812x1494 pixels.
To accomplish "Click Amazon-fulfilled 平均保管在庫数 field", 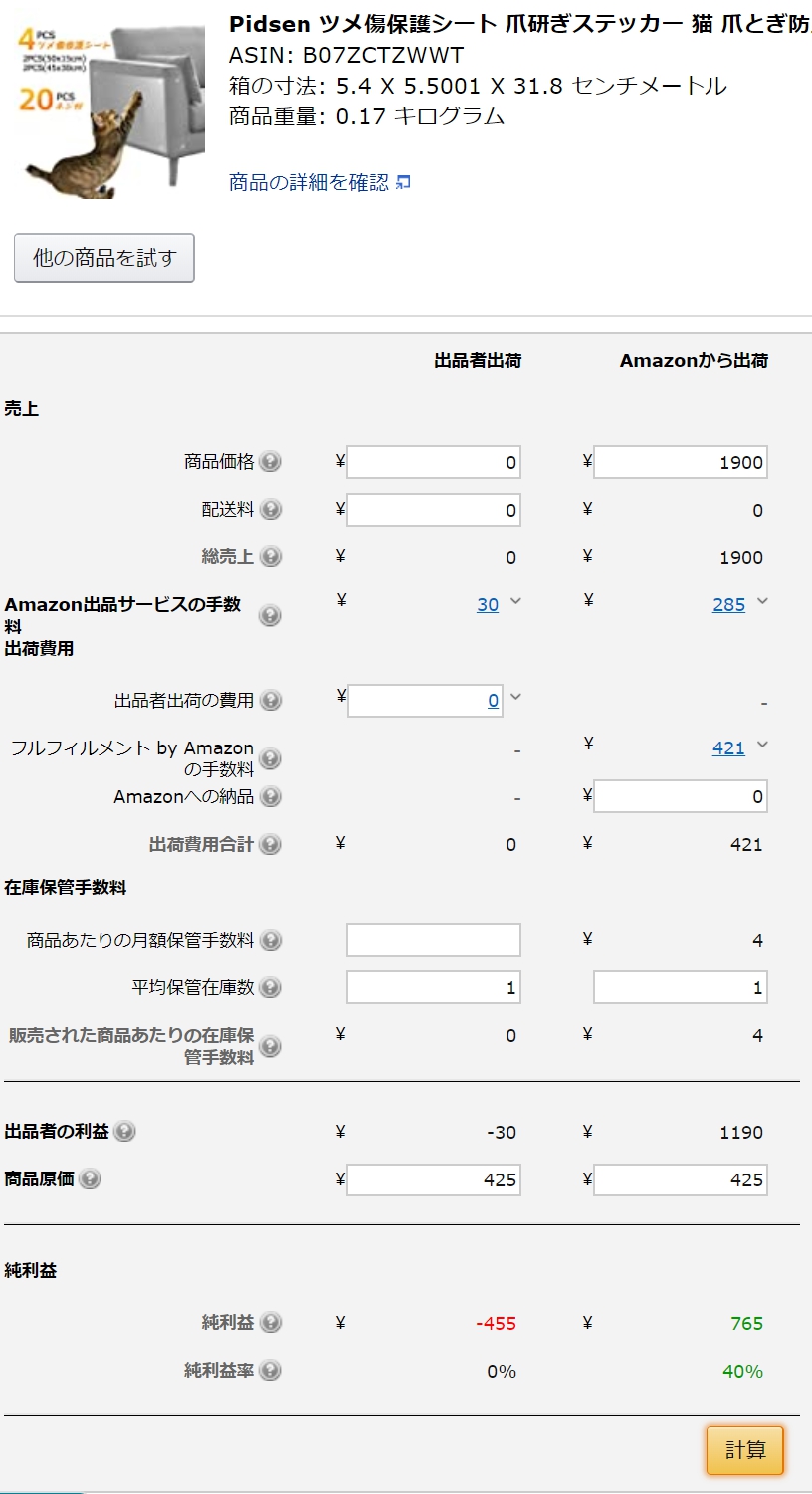I will pos(681,987).
